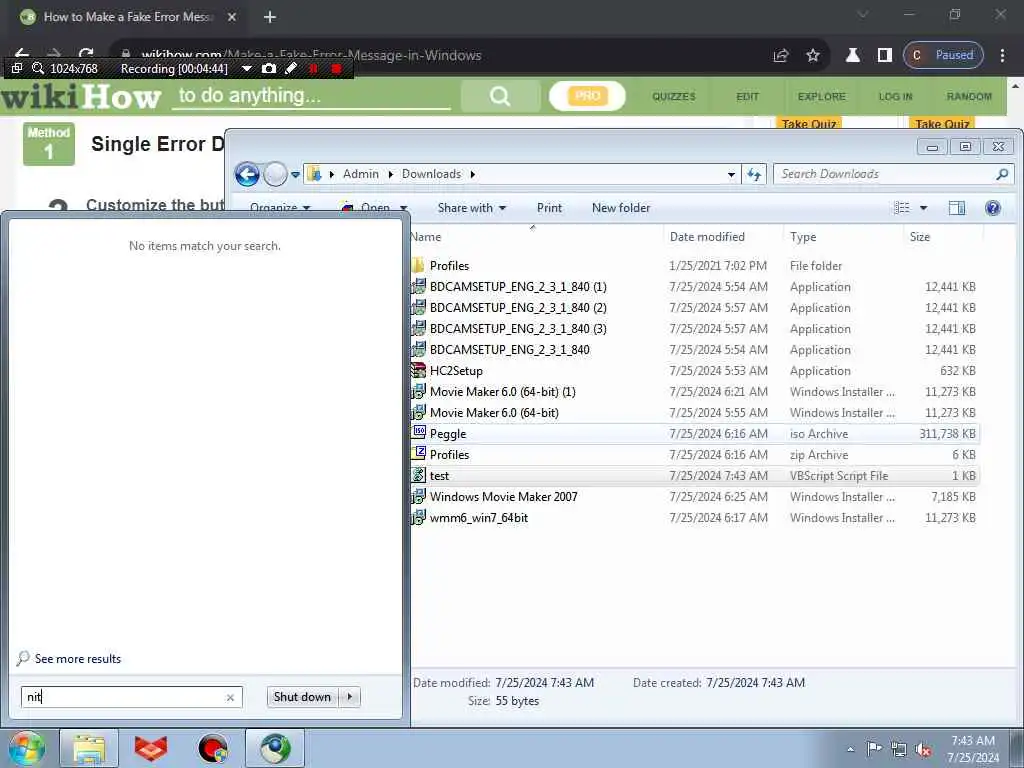This screenshot has width=1024, height=768.
Task: Toggle the preview pane icon
Action: coord(957,208)
